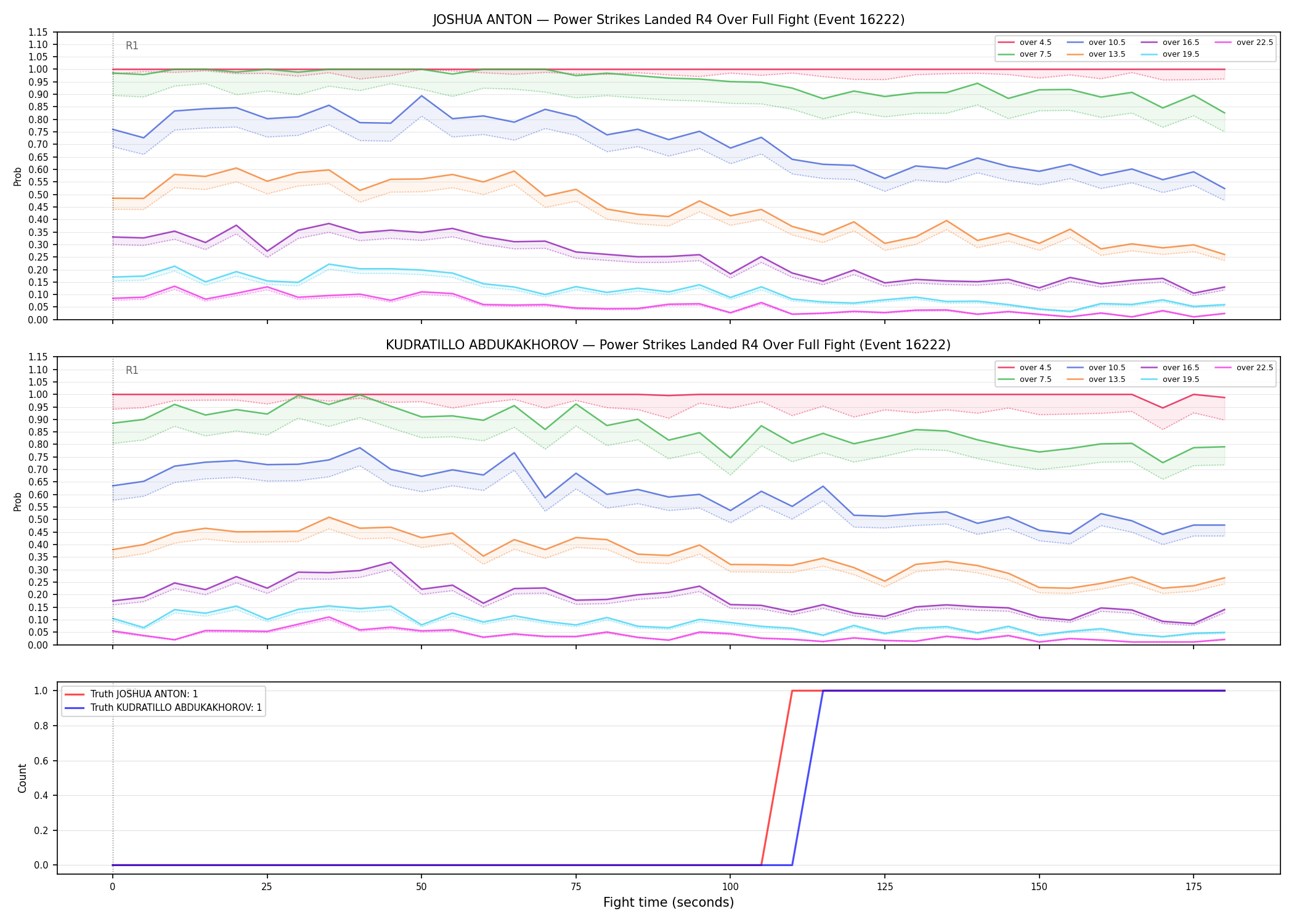The width and height of the screenshot is (1294, 924).
Task: Click x-axis tick label '25'
Action: (267, 887)
